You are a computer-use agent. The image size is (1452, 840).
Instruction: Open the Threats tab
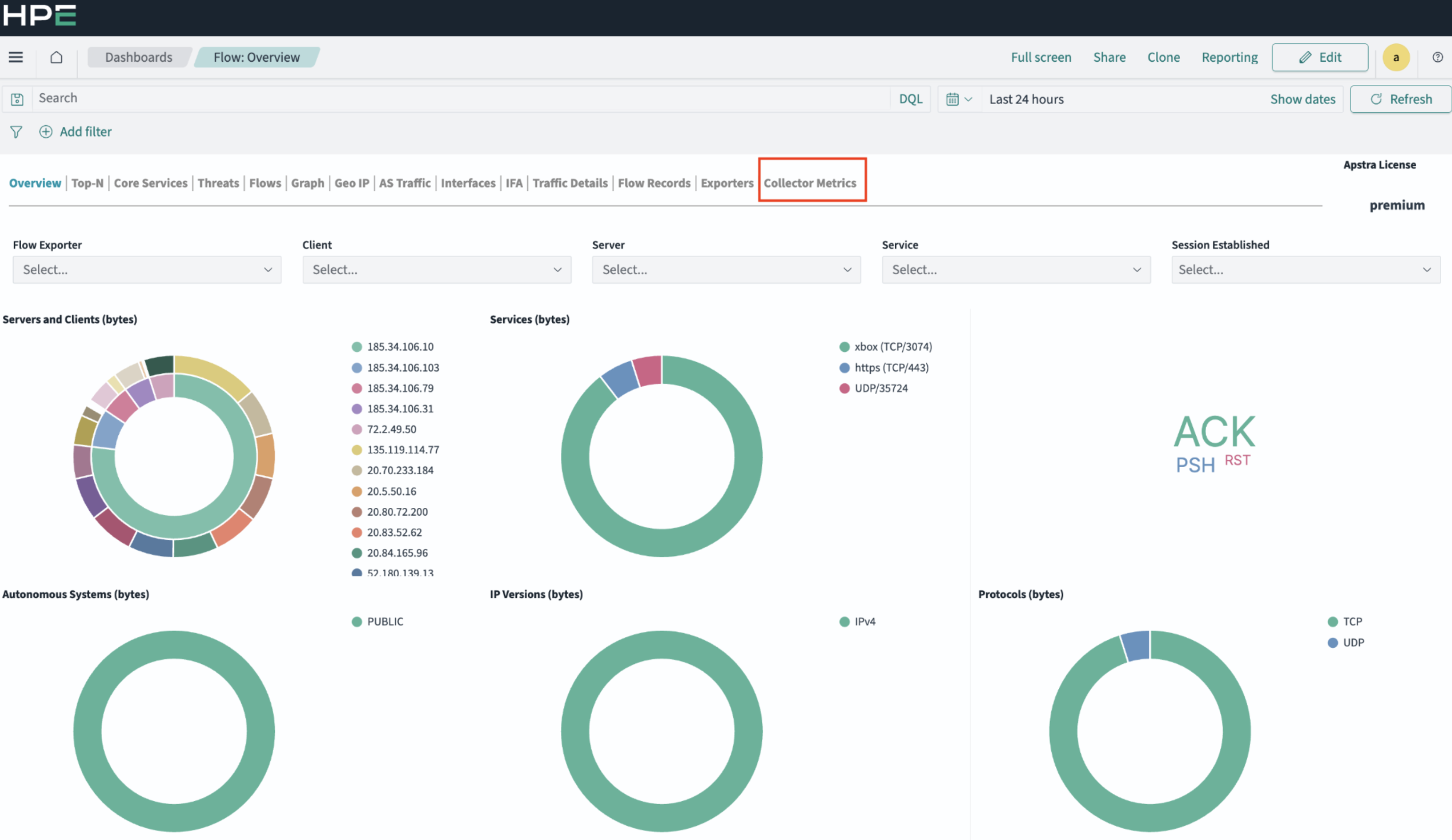(x=218, y=183)
